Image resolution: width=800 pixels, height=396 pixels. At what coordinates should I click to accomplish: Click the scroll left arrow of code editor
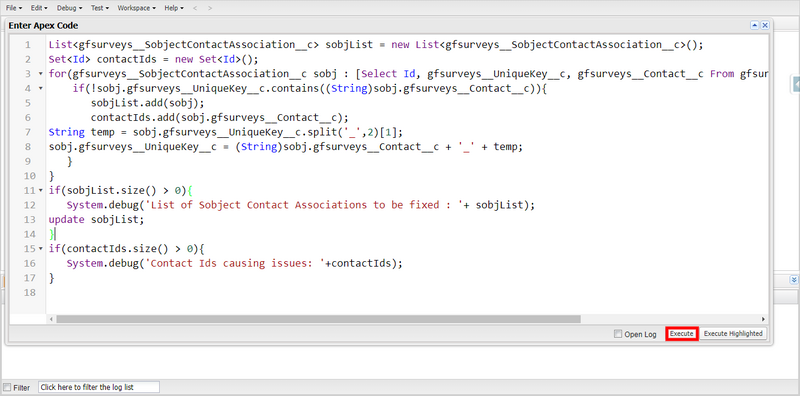pyautogui.click(x=51, y=319)
